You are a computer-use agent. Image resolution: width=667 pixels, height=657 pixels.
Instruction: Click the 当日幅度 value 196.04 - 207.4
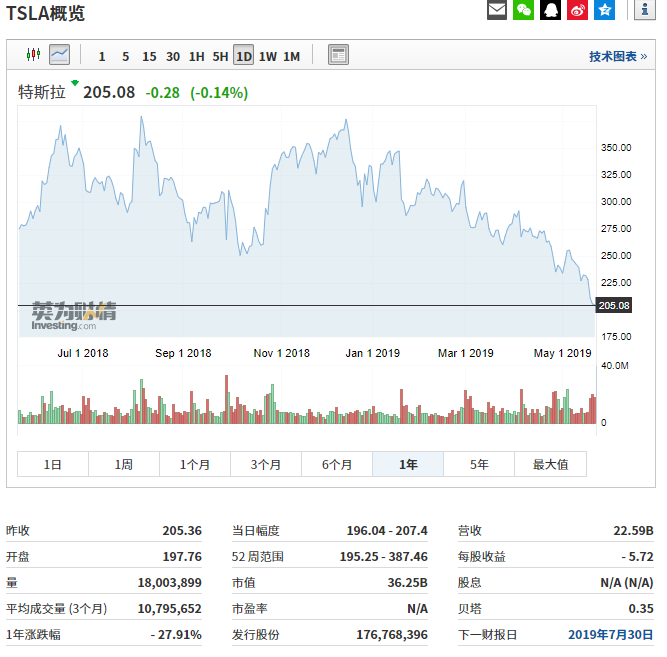(x=387, y=531)
